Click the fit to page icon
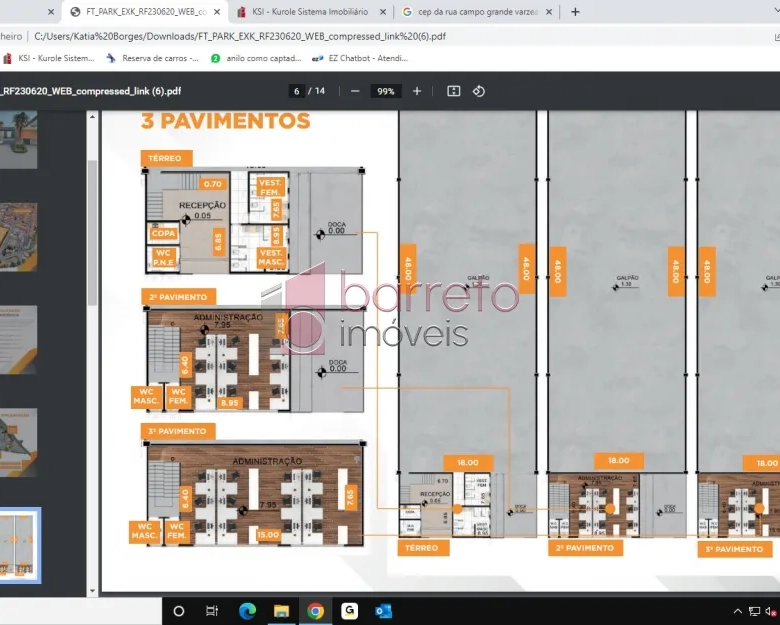 [x=454, y=91]
